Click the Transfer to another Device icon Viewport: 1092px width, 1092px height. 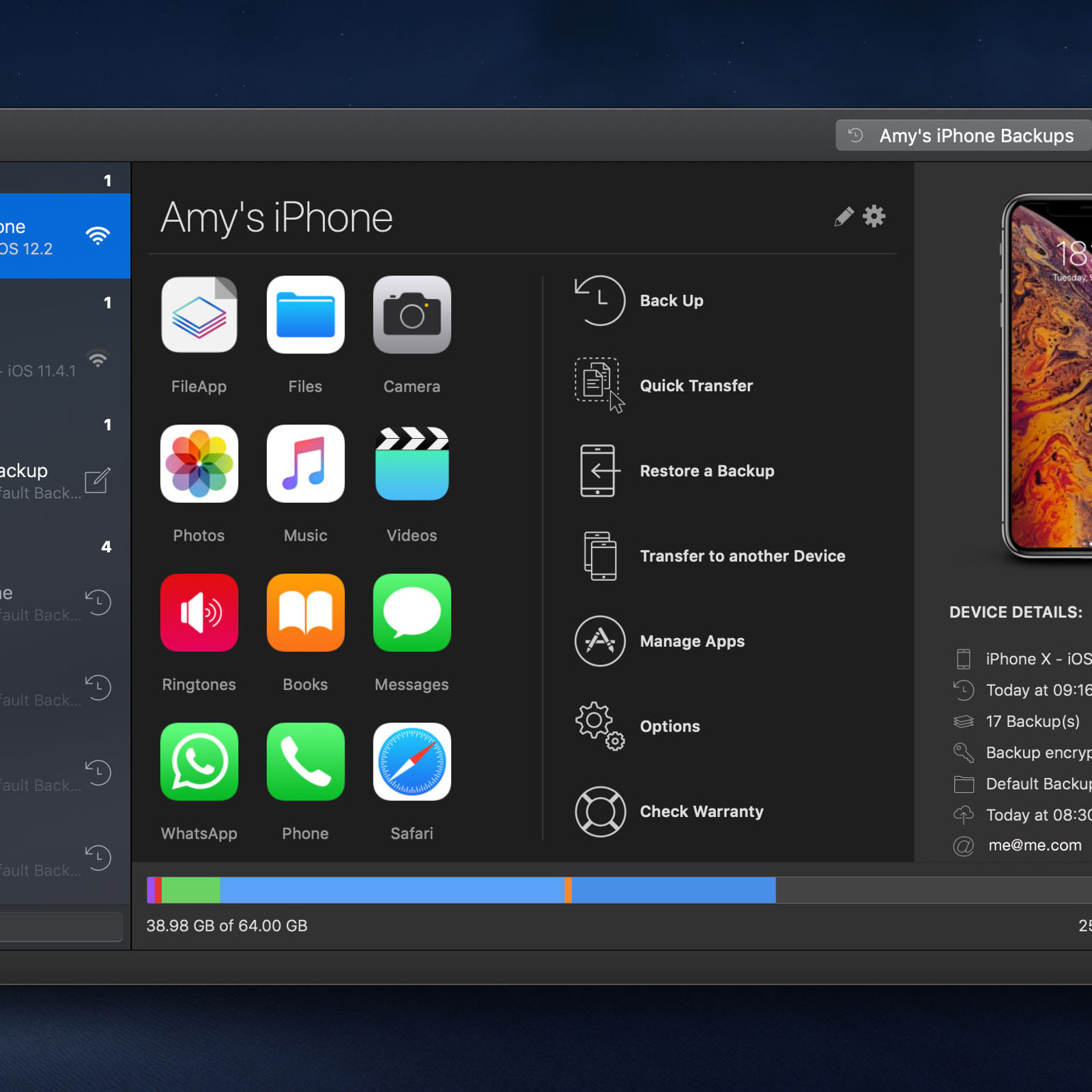[x=600, y=556]
